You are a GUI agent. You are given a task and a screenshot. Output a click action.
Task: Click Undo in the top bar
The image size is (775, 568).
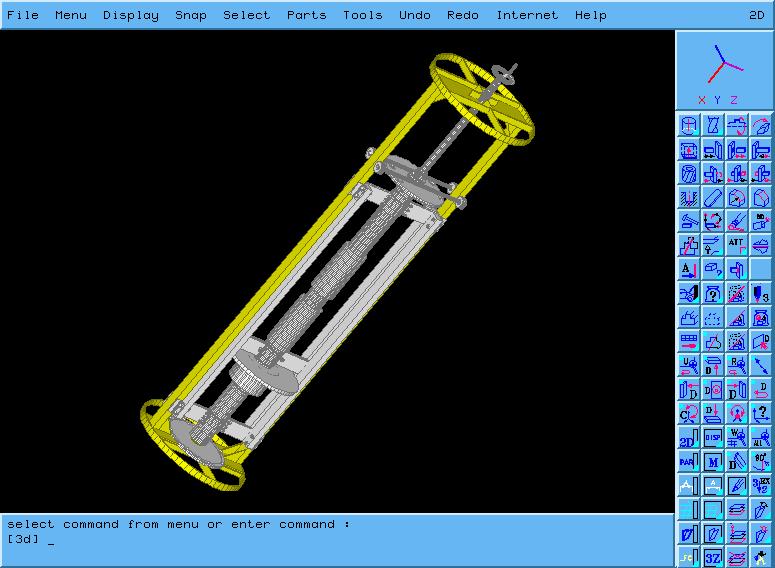[414, 15]
